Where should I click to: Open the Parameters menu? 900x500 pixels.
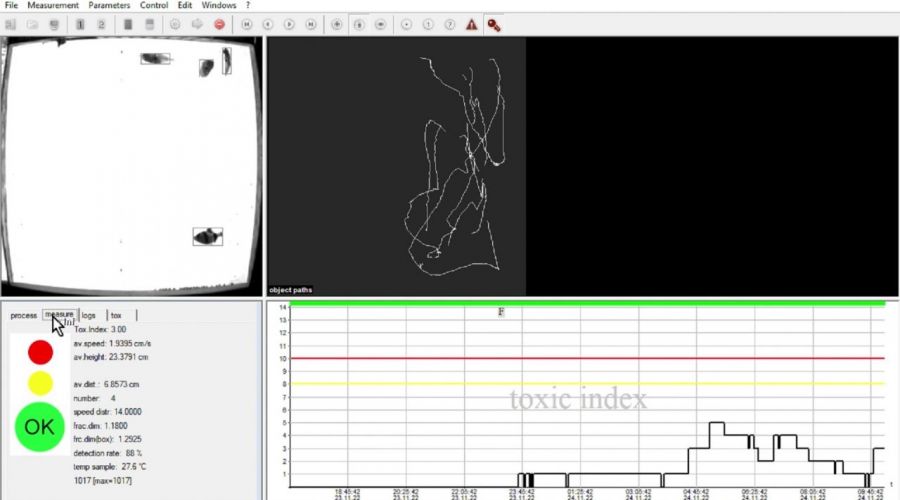[109, 5]
